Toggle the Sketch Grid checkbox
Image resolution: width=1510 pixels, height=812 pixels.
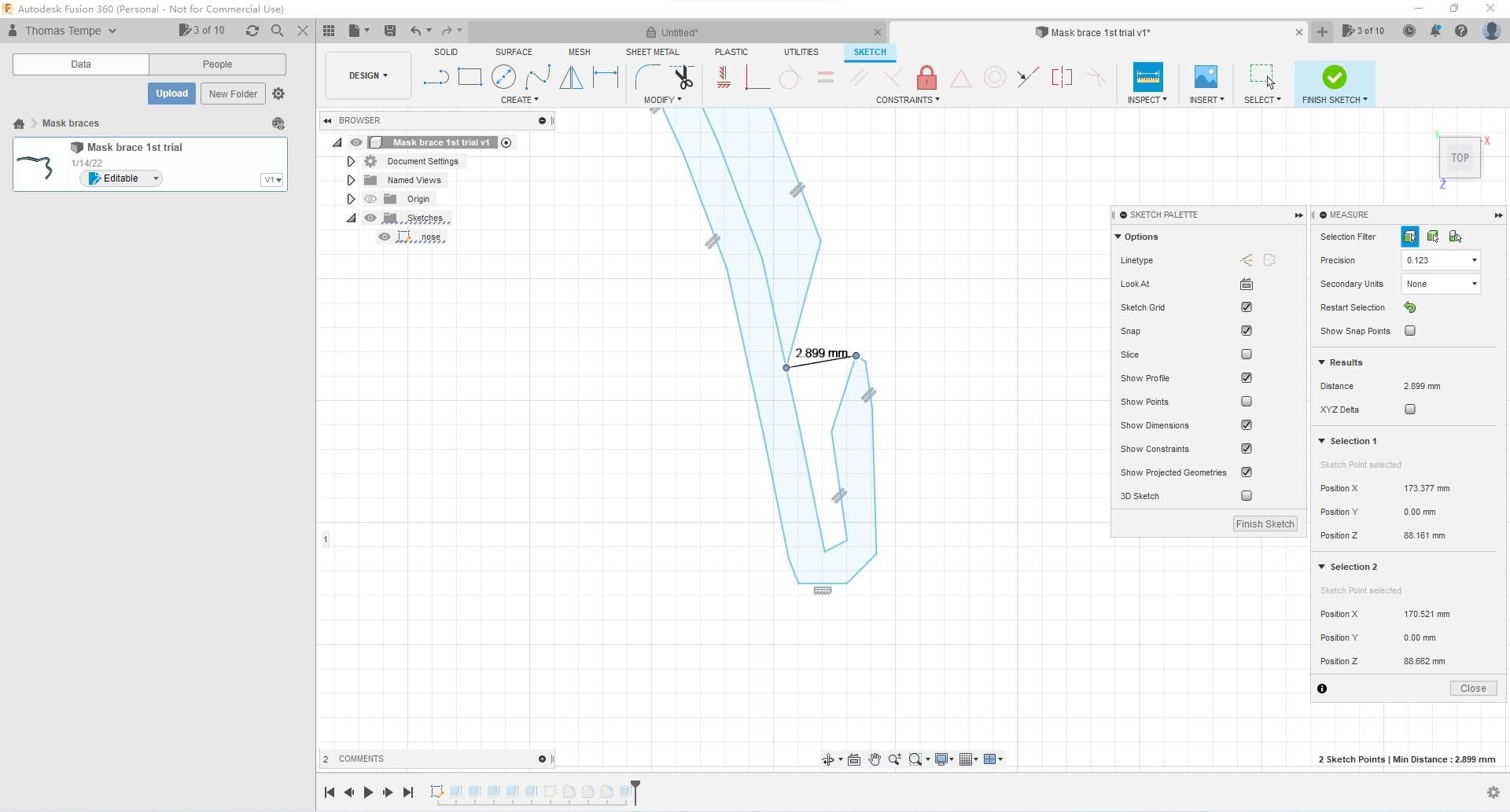tap(1247, 307)
